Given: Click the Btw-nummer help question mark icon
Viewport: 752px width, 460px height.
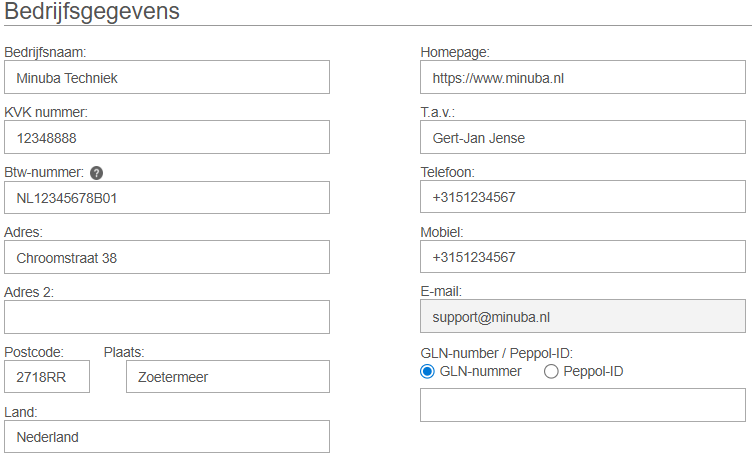Looking at the screenshot, I should coord(96,173).
